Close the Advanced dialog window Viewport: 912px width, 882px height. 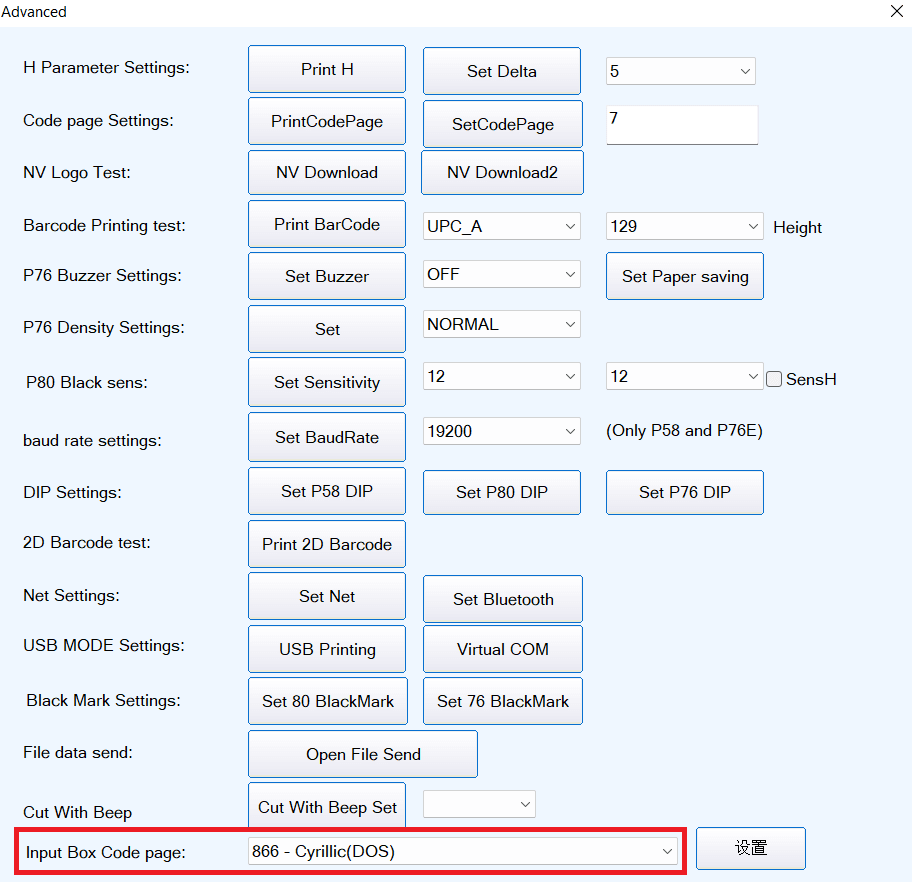[895, 12]
